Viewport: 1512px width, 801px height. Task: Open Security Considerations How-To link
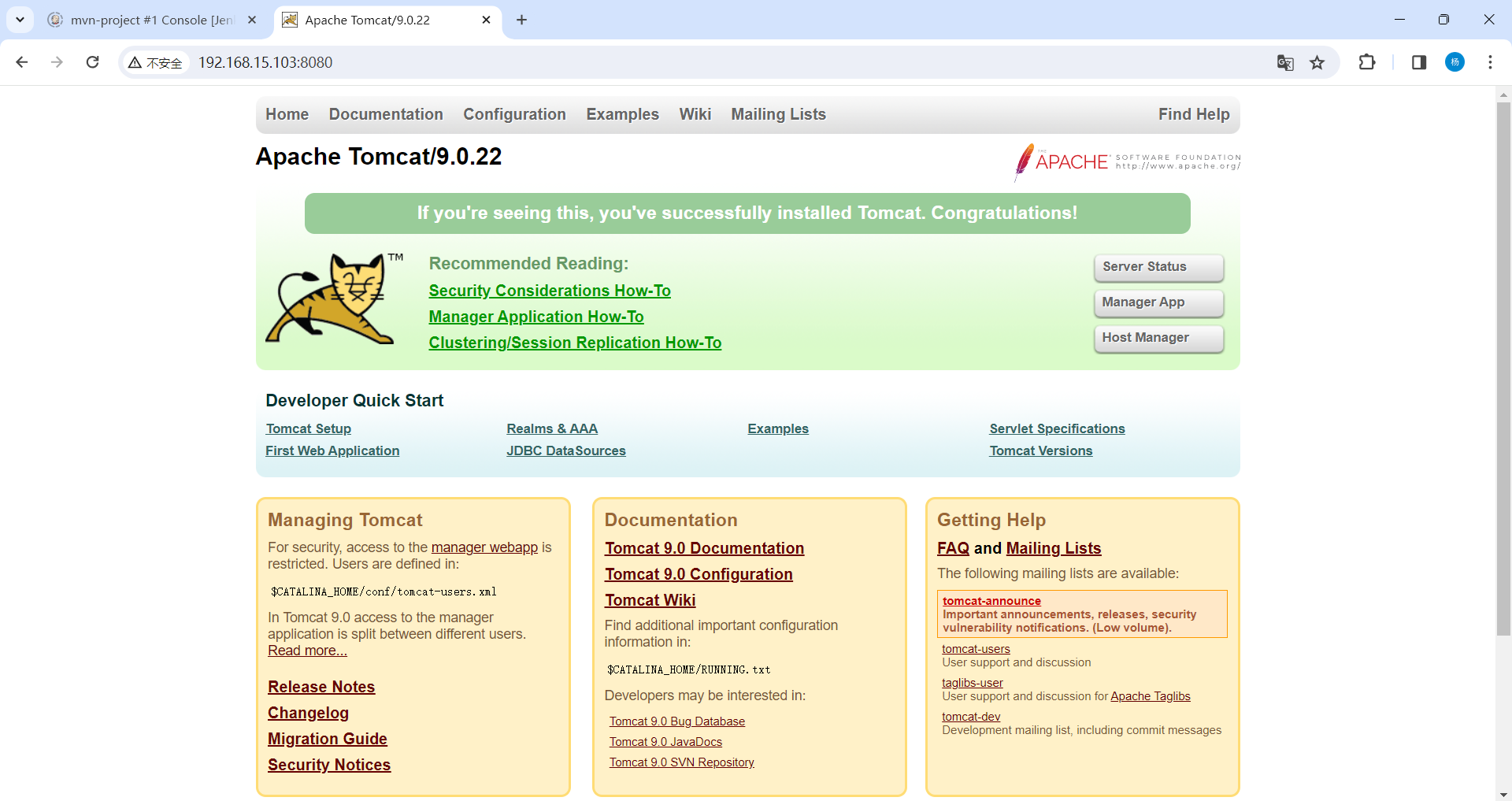(550, 291)
